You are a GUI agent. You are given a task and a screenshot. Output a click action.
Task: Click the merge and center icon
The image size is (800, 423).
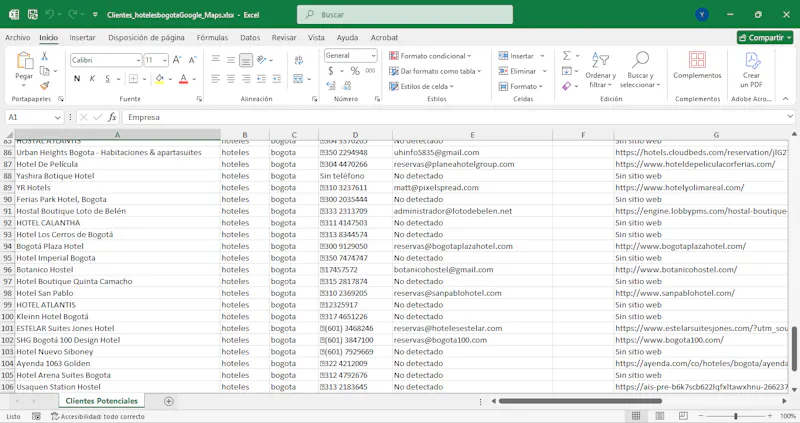point(298,79)
